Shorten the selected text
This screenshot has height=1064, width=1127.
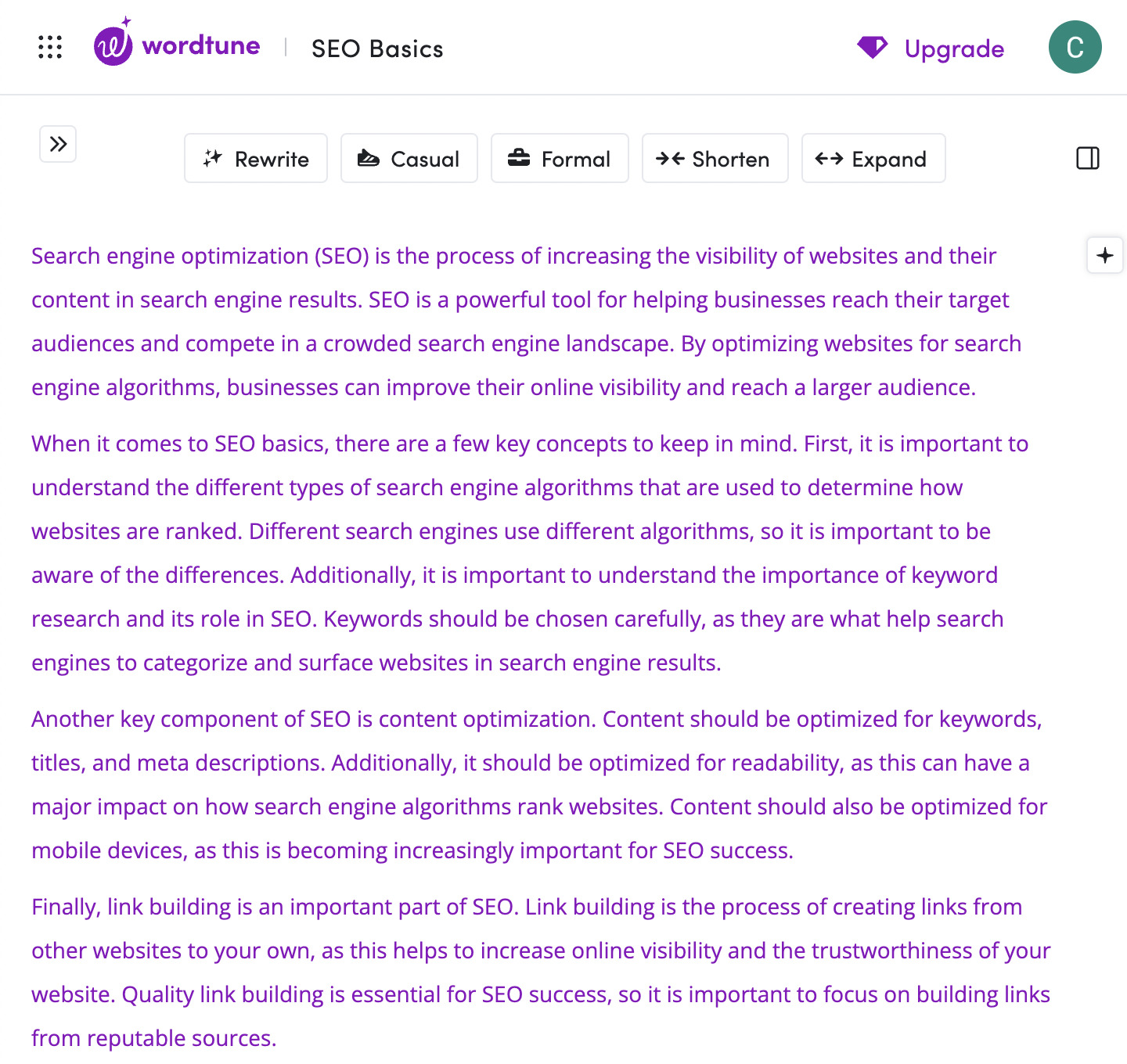click(715, 159)
